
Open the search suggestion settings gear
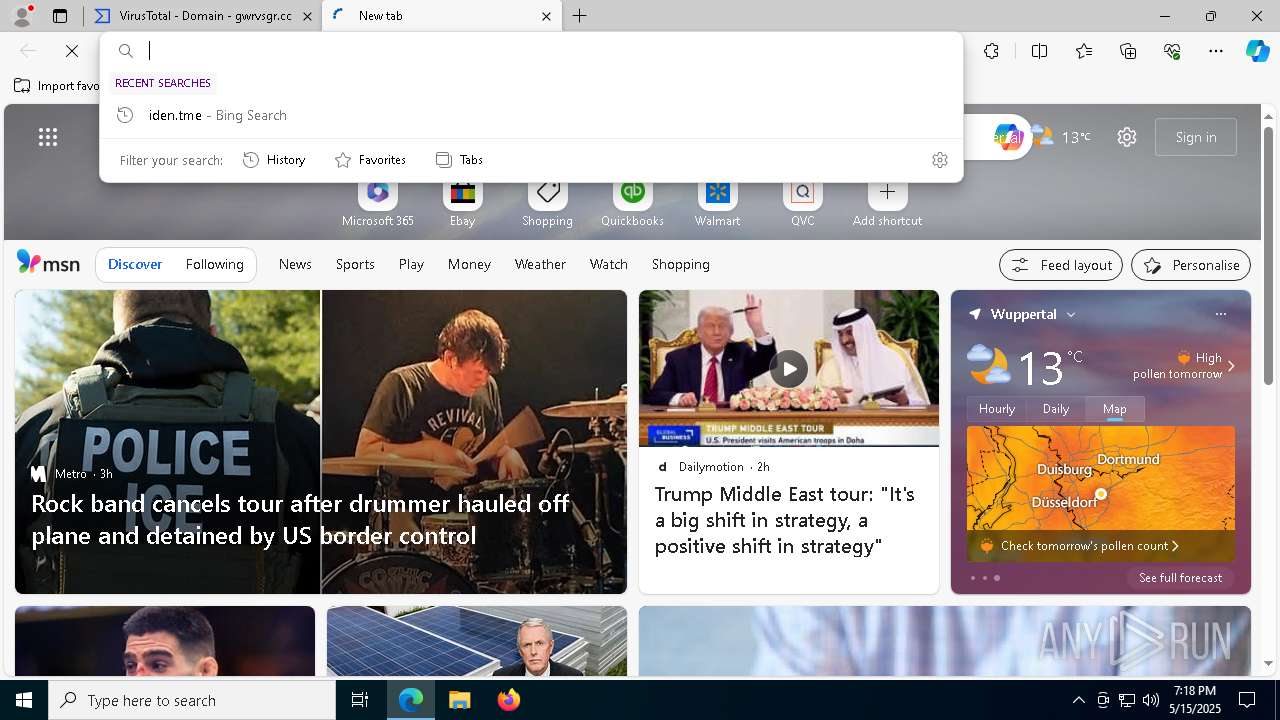tap(940, 160)
